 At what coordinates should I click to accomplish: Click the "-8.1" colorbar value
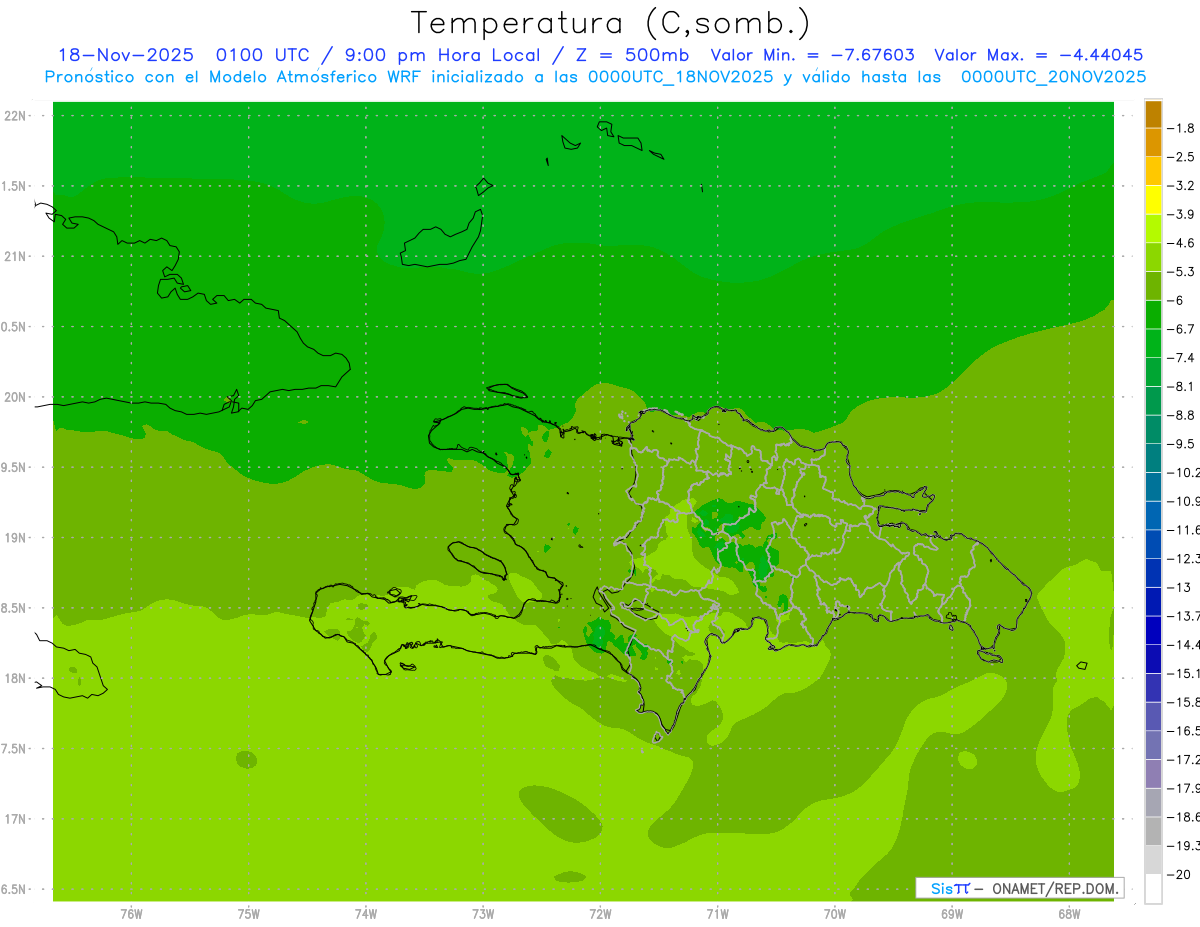click(x=1182, y=387)
